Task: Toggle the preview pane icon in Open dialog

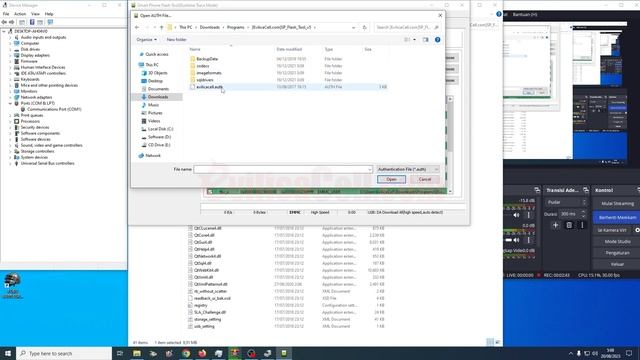Action: coord(425,40)
